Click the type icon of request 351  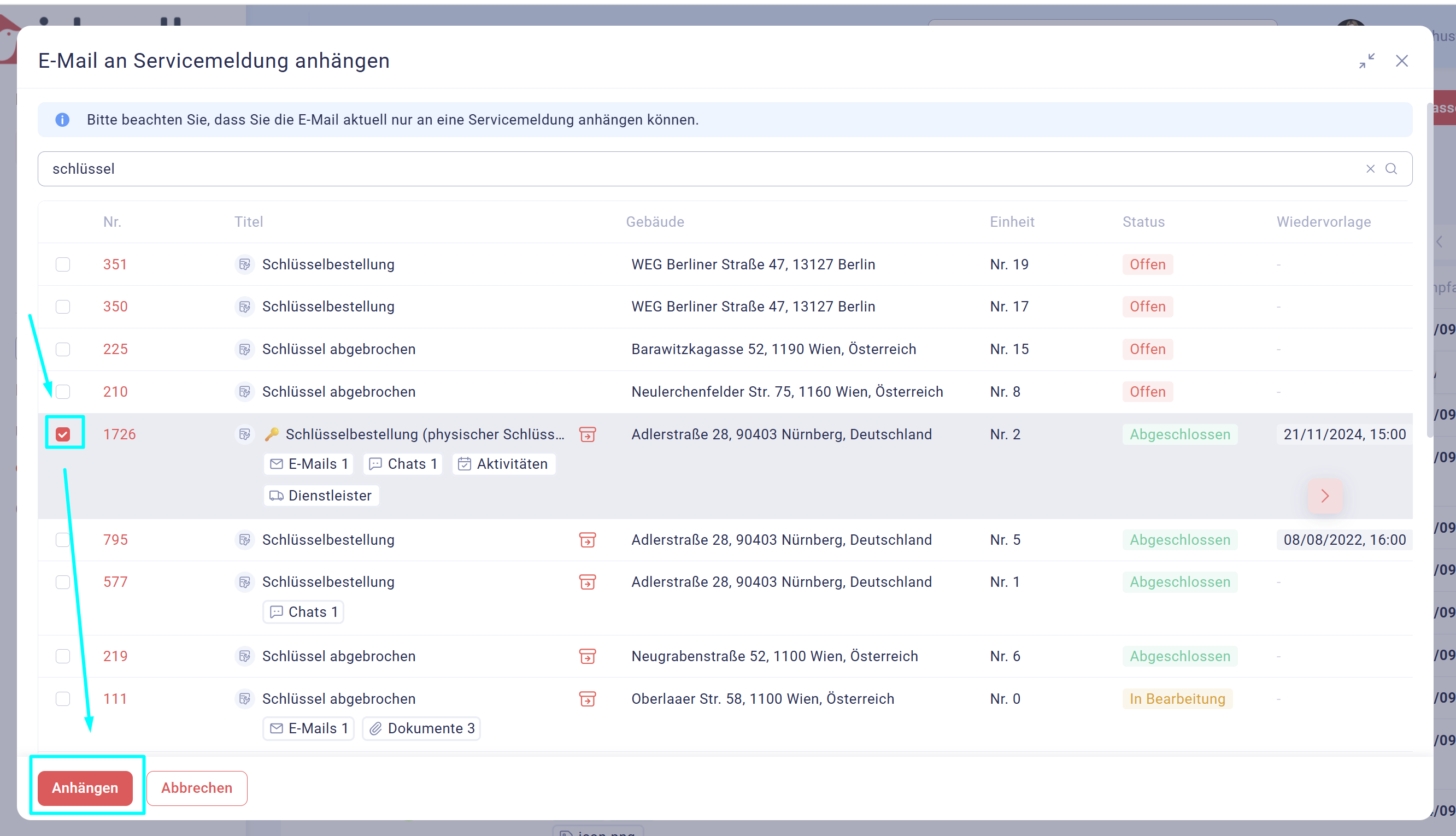click(x=245, y=264)
